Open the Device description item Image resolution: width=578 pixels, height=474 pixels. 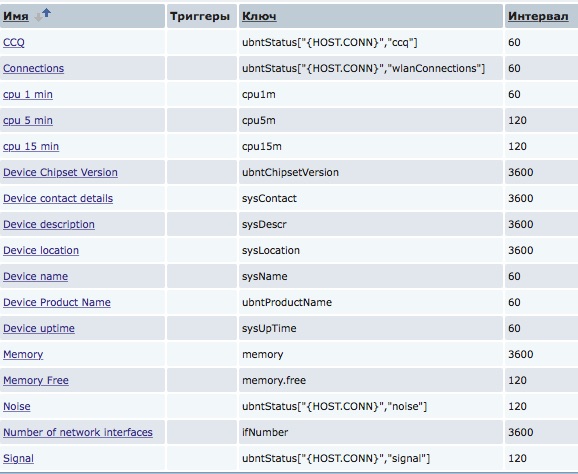coord(49,224)
